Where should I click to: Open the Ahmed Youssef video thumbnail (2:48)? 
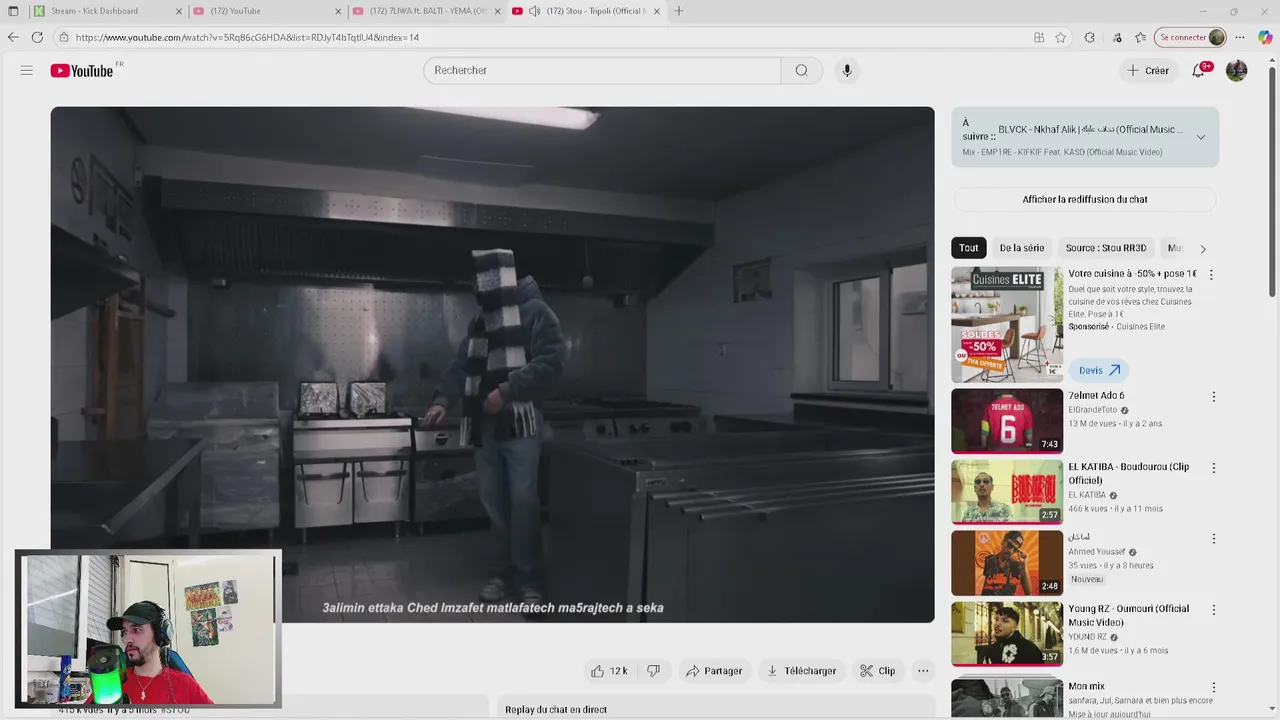[x=1007, y=563]
